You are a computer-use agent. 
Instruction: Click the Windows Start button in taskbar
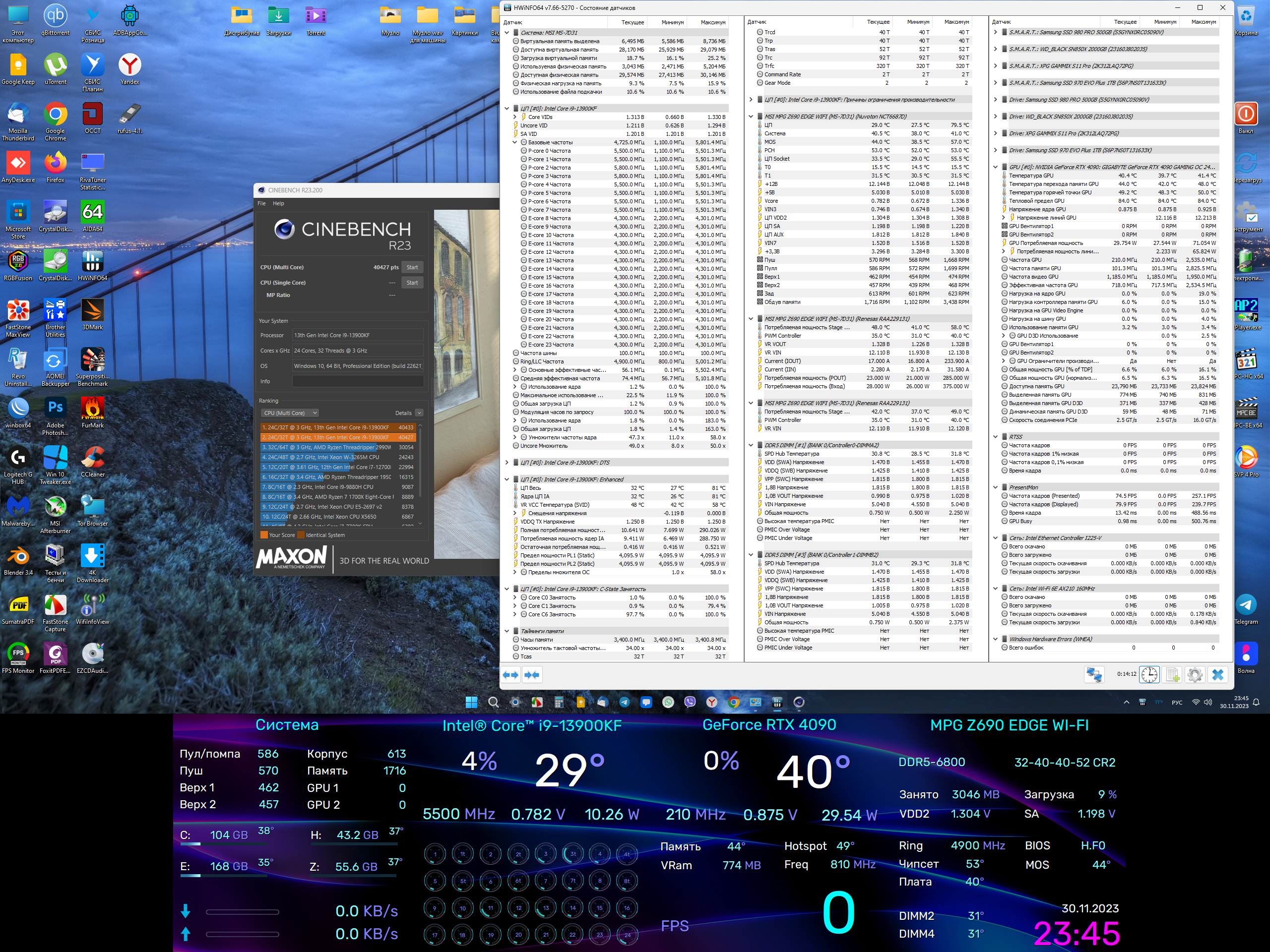click(x=471, y=703)
